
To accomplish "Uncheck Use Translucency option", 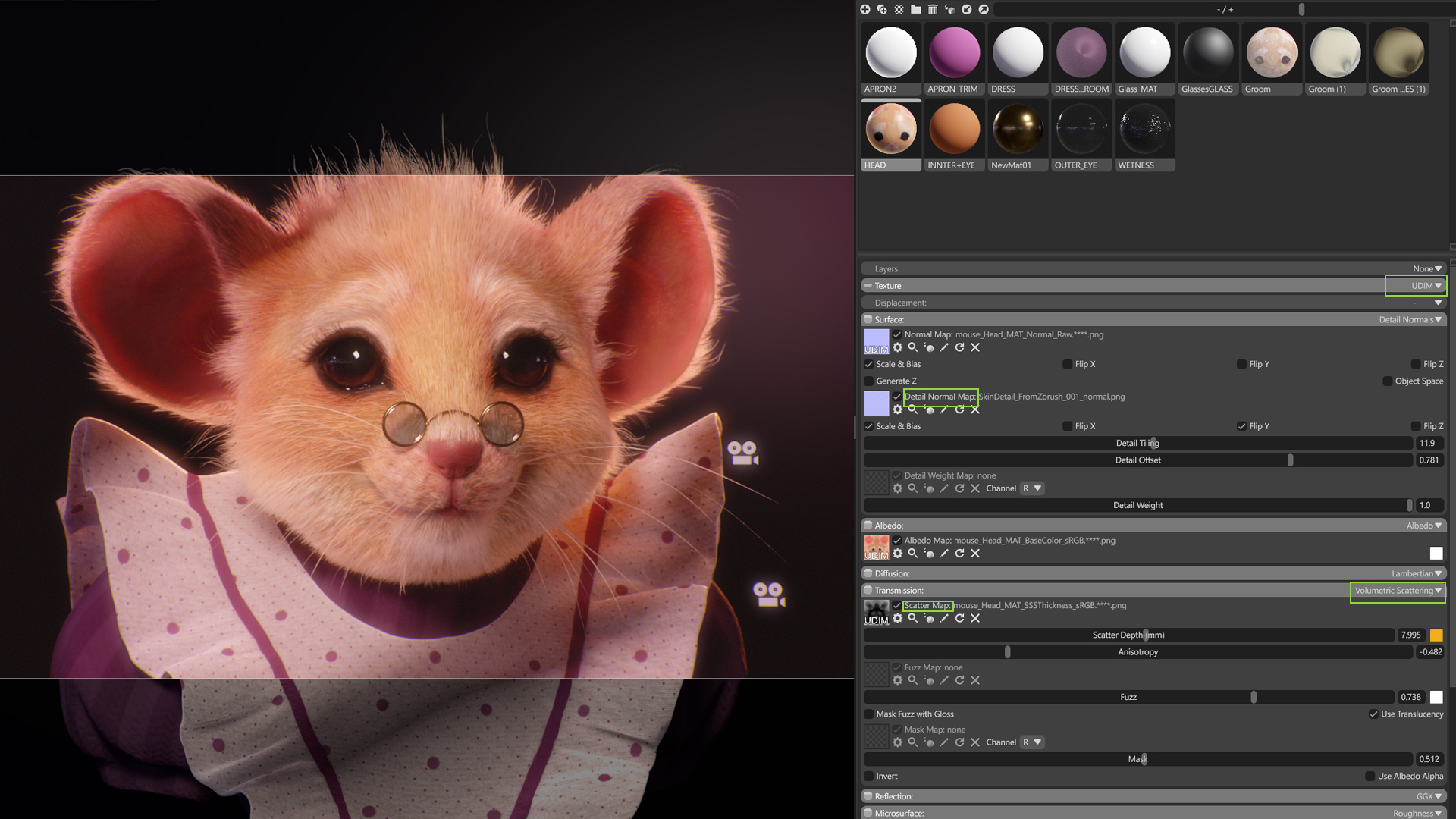I will (1373, 714).
